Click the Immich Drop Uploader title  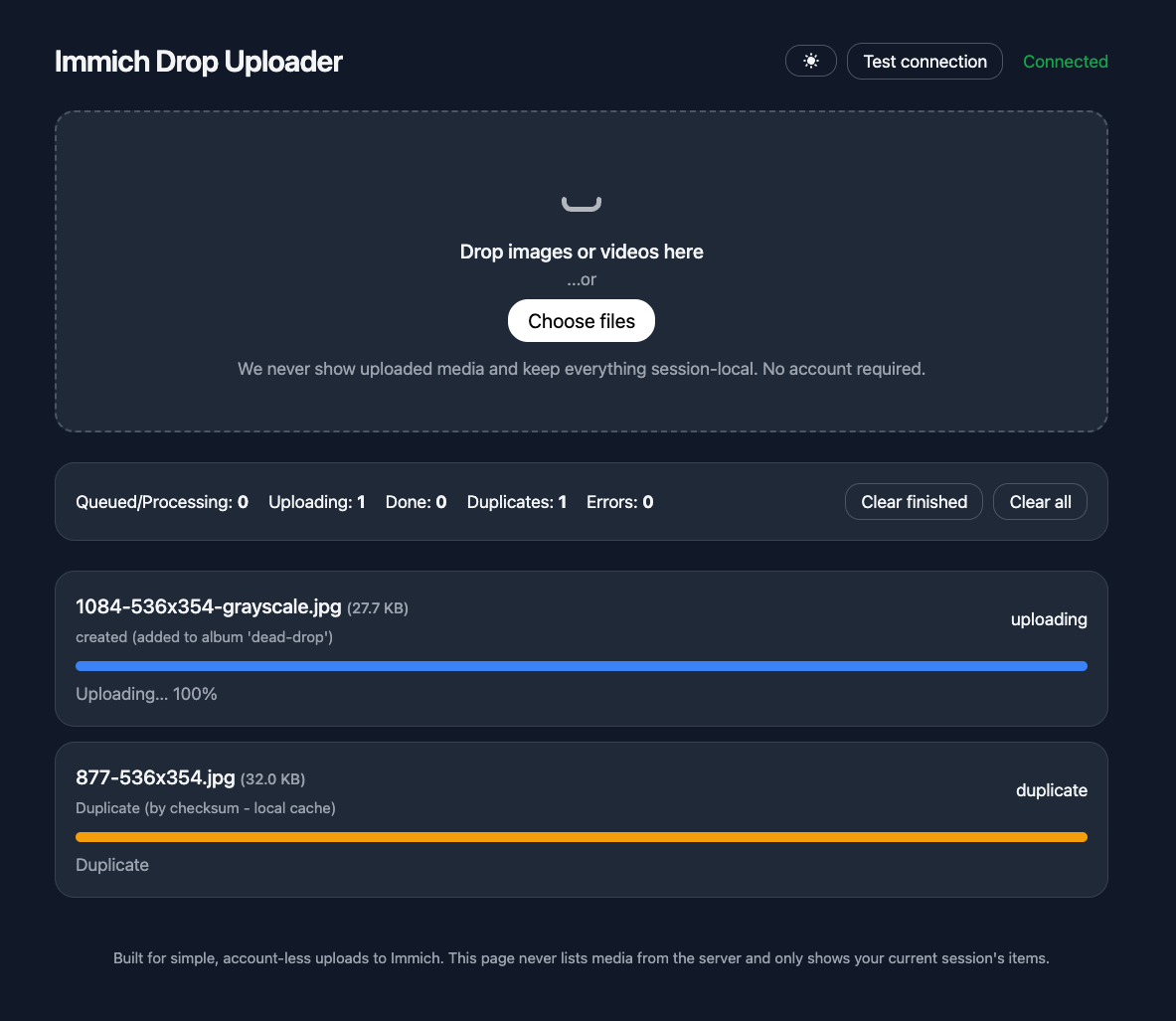[198, 61]
